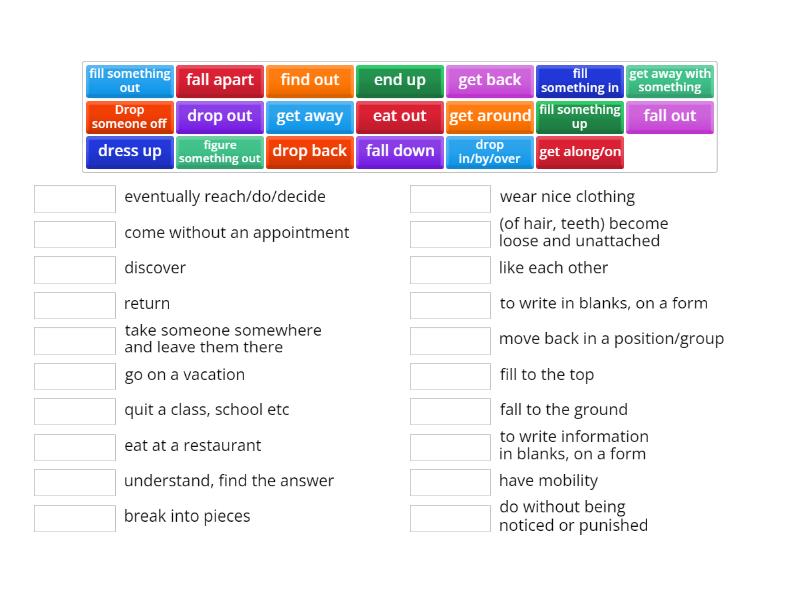Select the "fill something in" tile

(580, 80)
